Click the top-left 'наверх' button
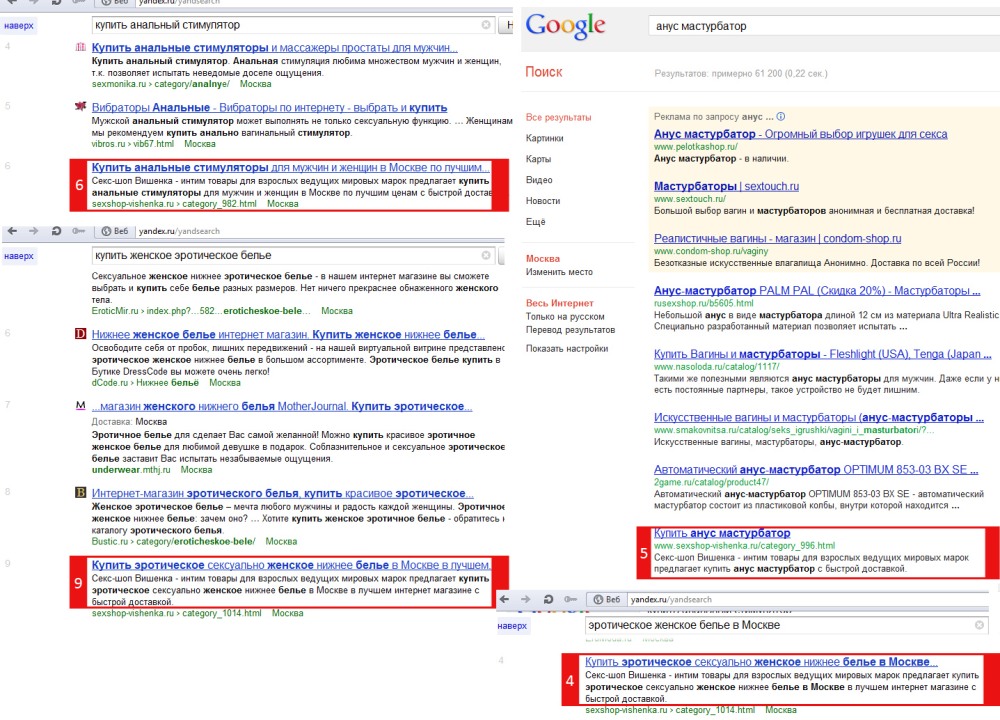The image size is (1000, 720). click(x=19, y=26)
